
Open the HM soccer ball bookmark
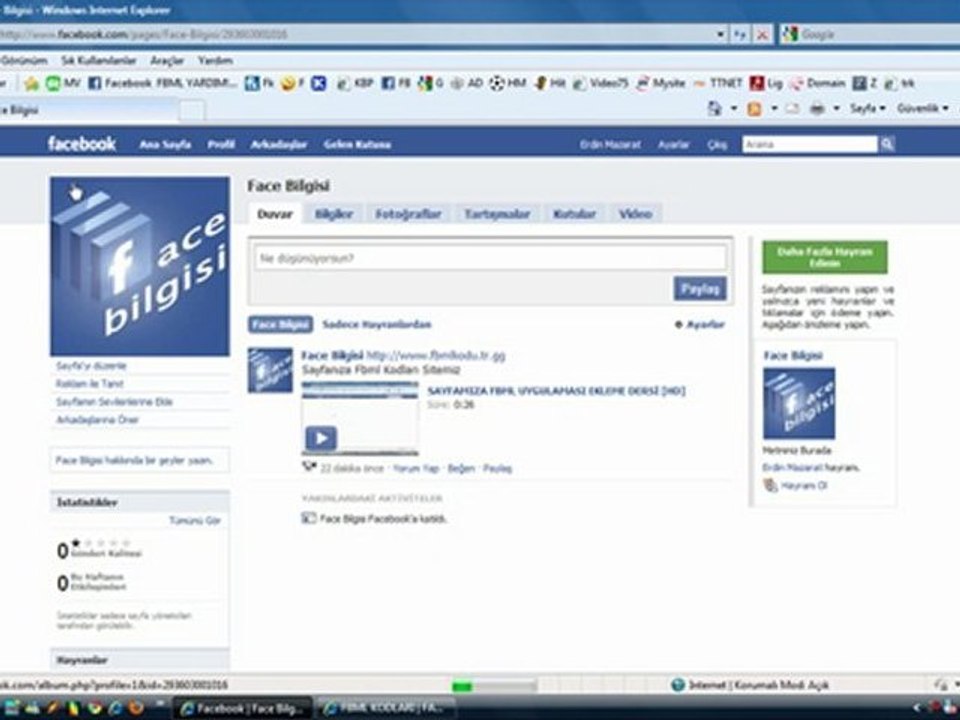pos(508,83)
